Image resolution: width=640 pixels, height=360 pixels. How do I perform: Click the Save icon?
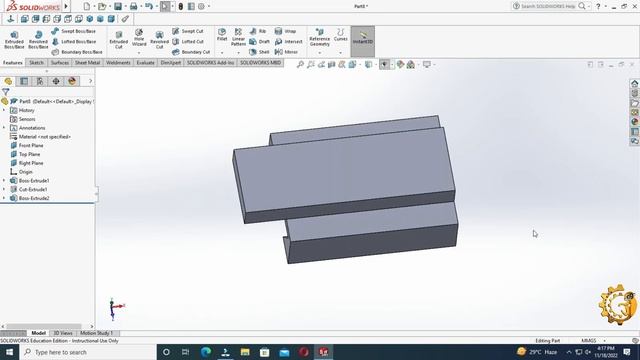[x=118, y=6]
